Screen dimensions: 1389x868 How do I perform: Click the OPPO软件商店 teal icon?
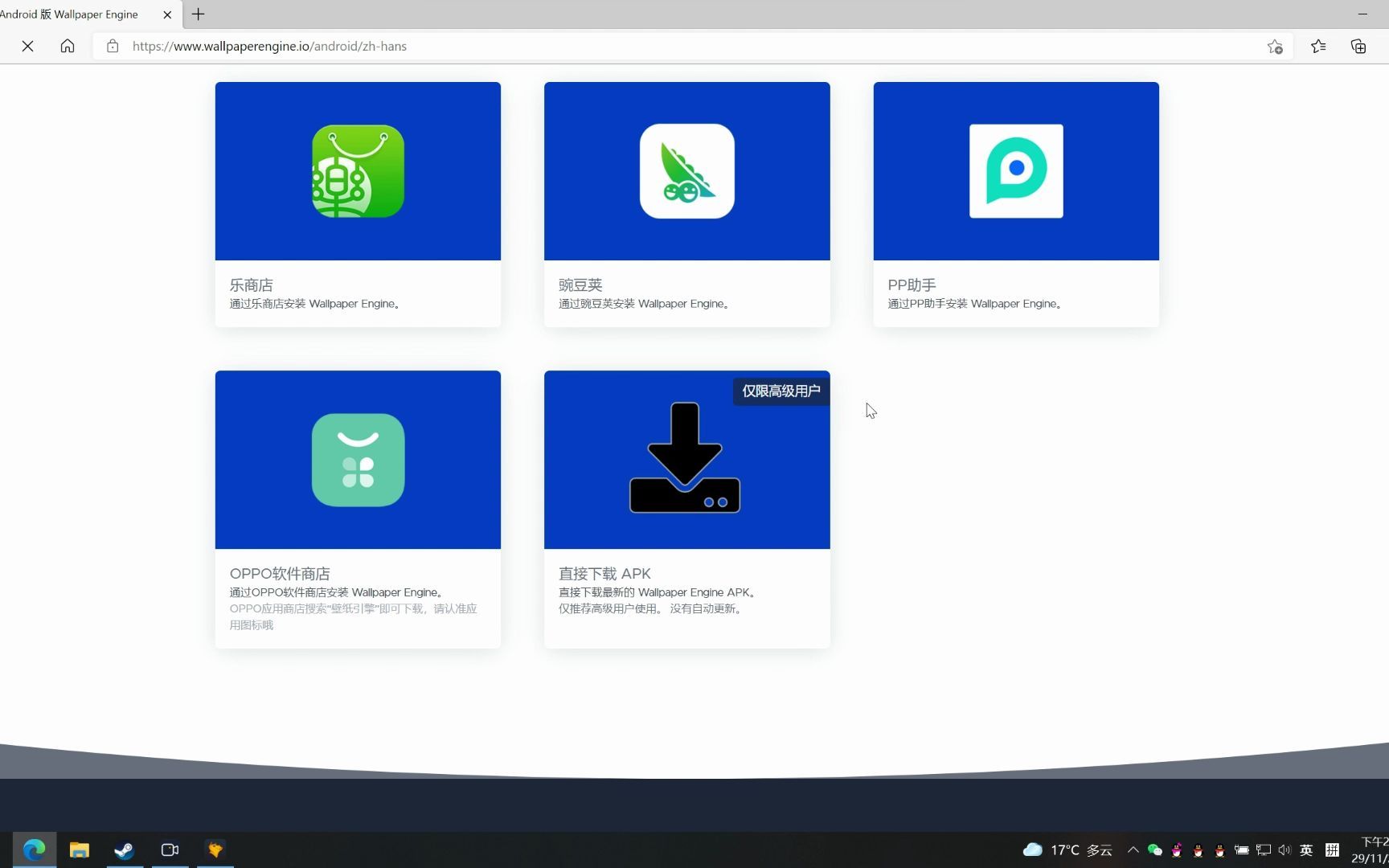(x=358, y=460)
